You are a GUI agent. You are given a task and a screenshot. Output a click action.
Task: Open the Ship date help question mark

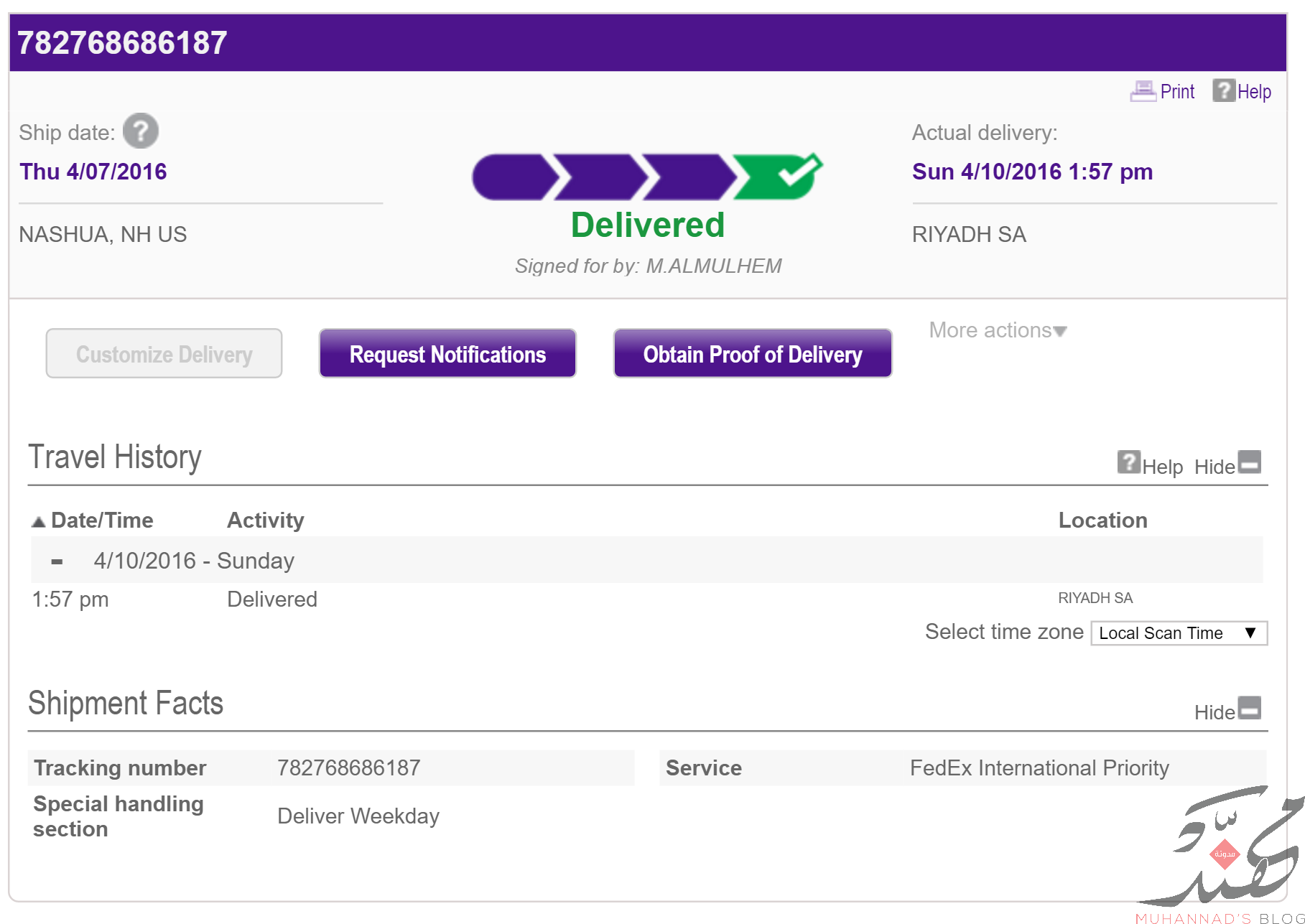click(x=141, y=131)
